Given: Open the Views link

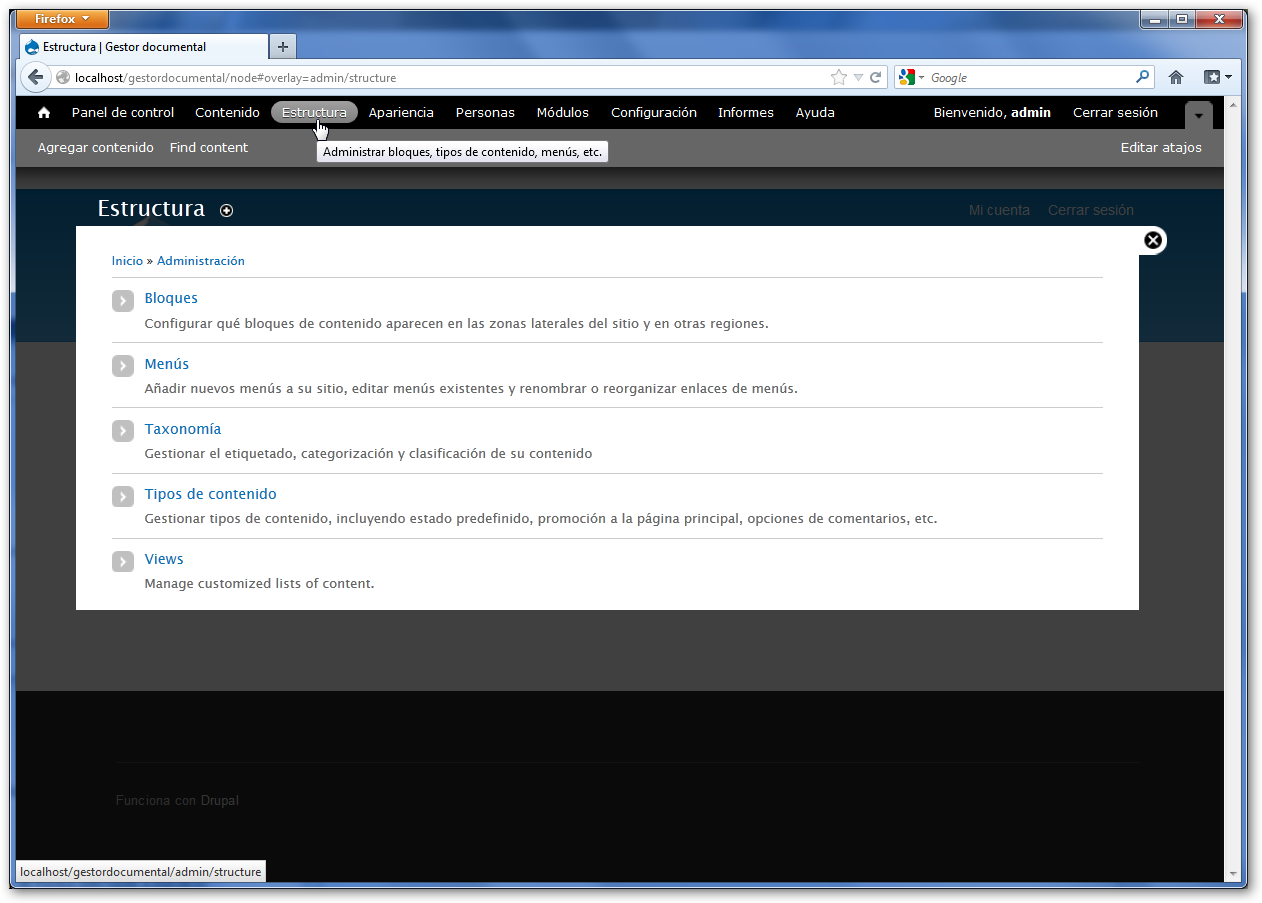Looking at the screenshot, I should point(164,559).
